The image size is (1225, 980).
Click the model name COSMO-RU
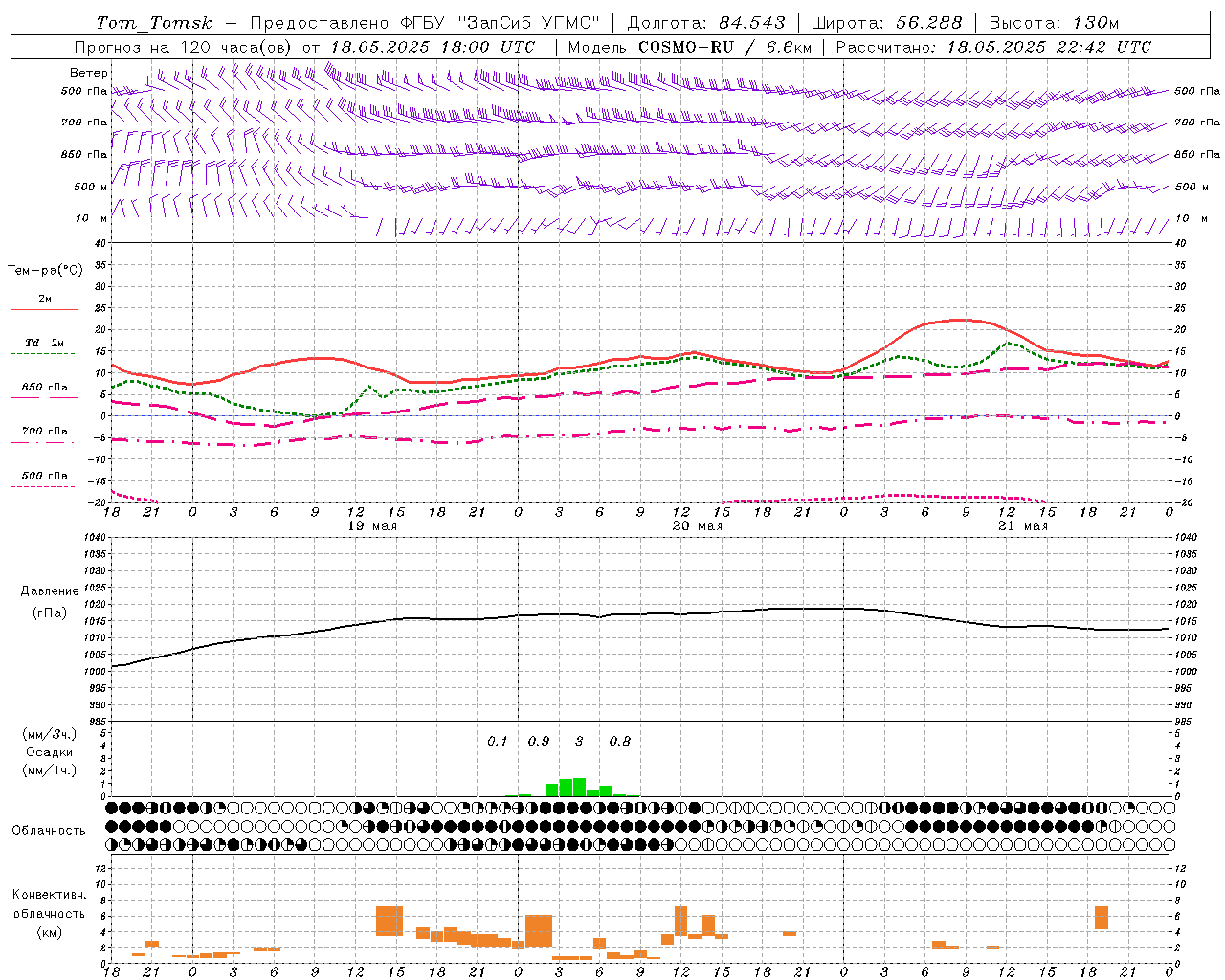coord(686,47)
